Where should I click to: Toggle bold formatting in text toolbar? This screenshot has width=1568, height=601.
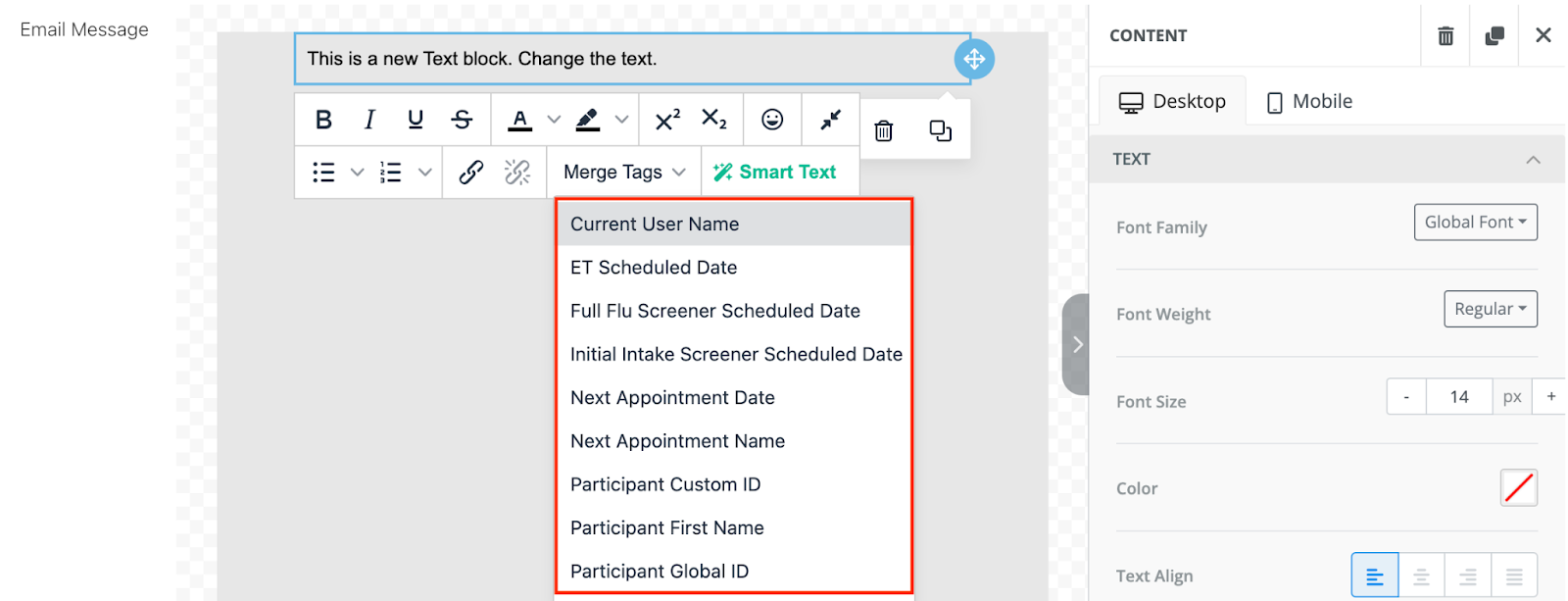pos(323,120)
